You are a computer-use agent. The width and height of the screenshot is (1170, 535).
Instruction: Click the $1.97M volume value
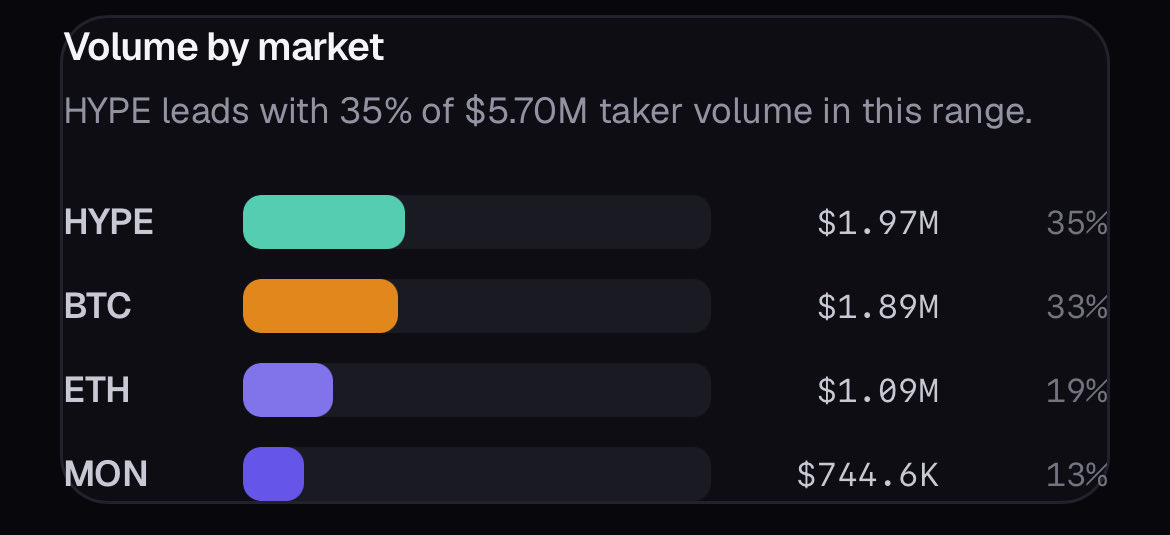878,223
